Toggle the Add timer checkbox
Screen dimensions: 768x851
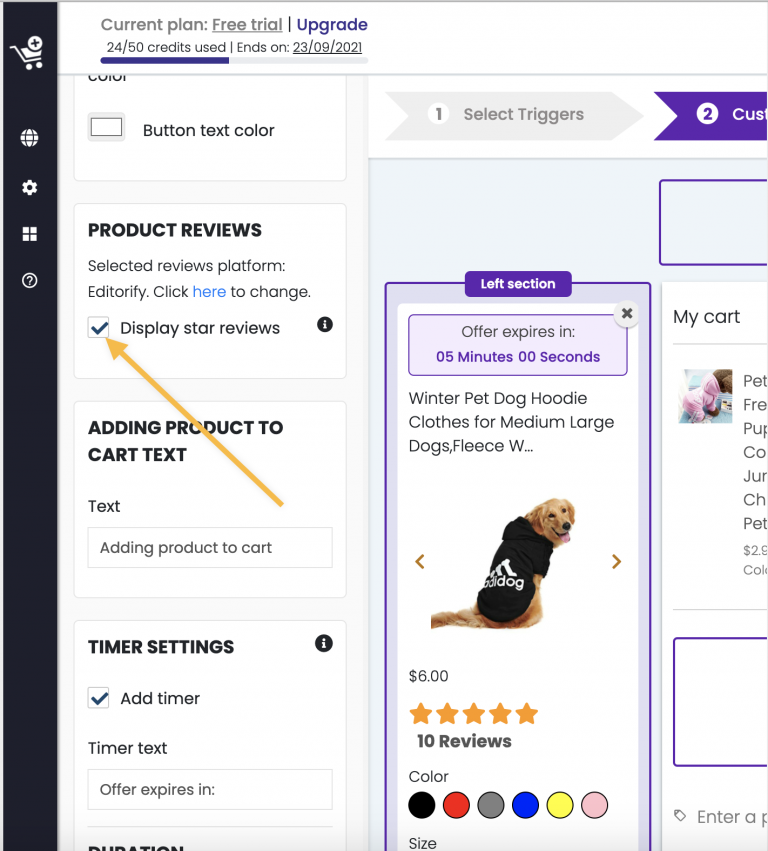99,698
